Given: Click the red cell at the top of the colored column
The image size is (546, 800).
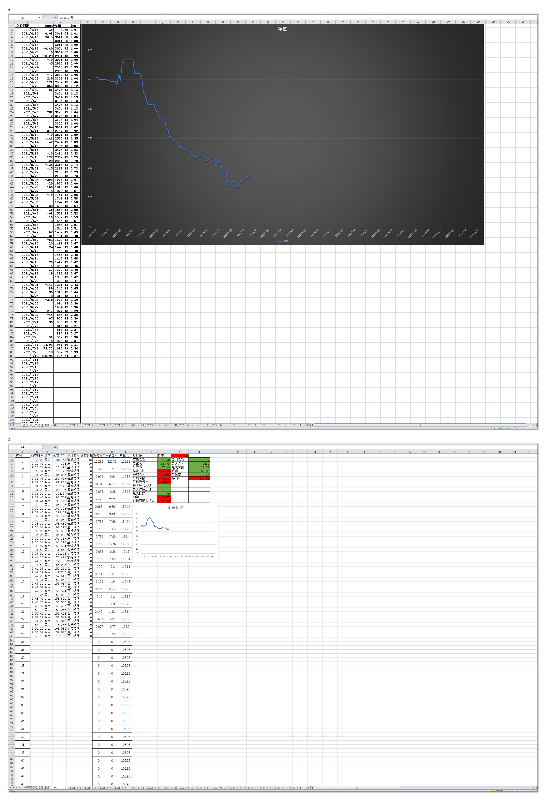Looking at the screenshot, I should (180, 456).
